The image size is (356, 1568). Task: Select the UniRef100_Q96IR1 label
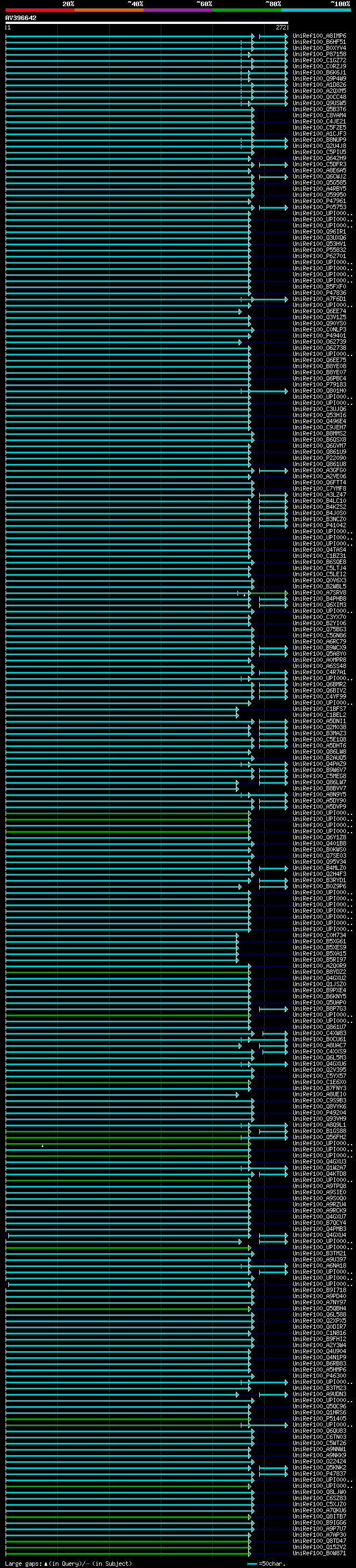click(x=319, y=232)
